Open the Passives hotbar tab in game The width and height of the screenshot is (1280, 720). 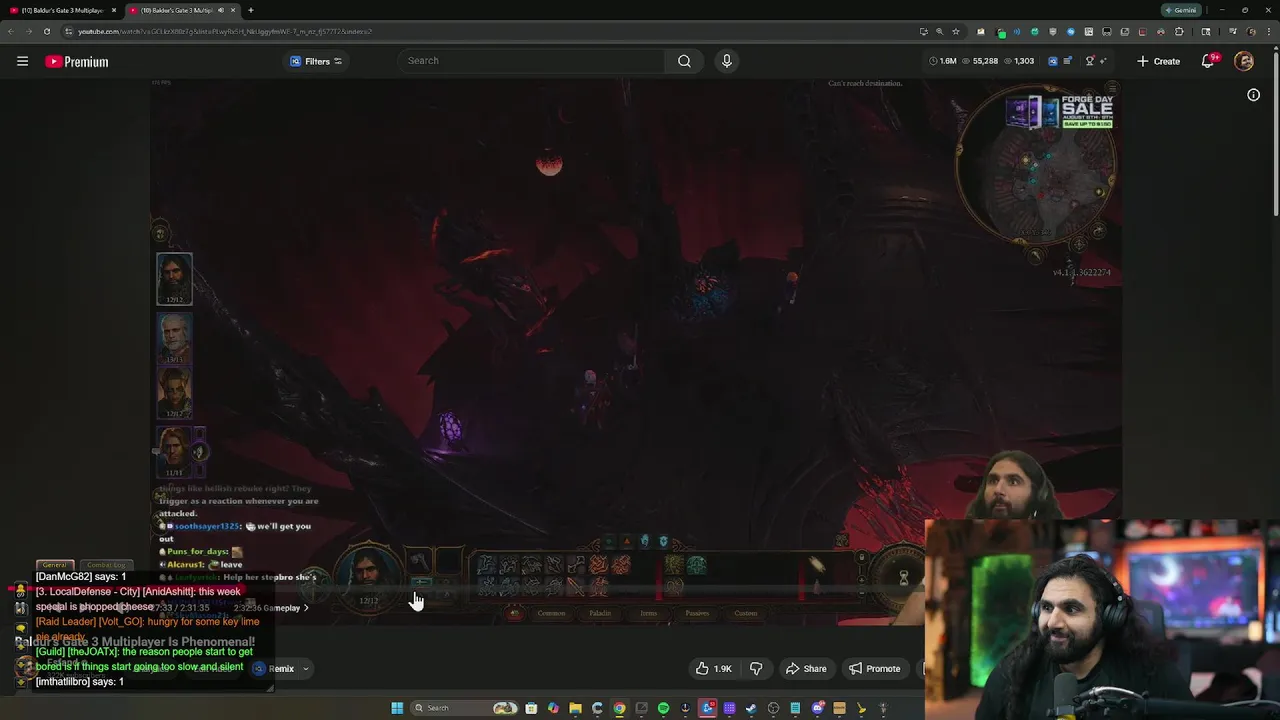(697, 613)
